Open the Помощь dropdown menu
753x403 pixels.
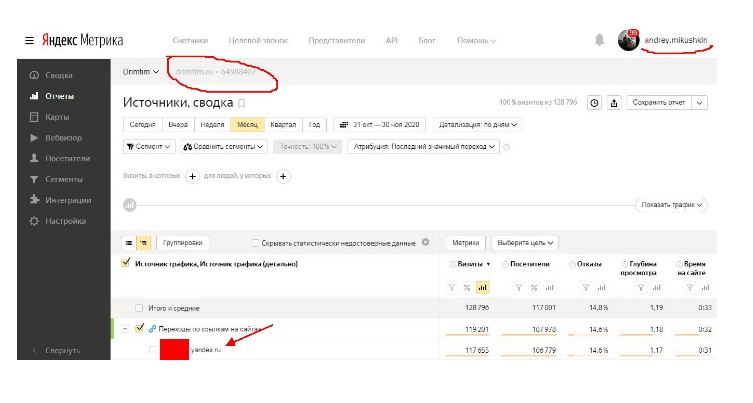pos(476,41)
